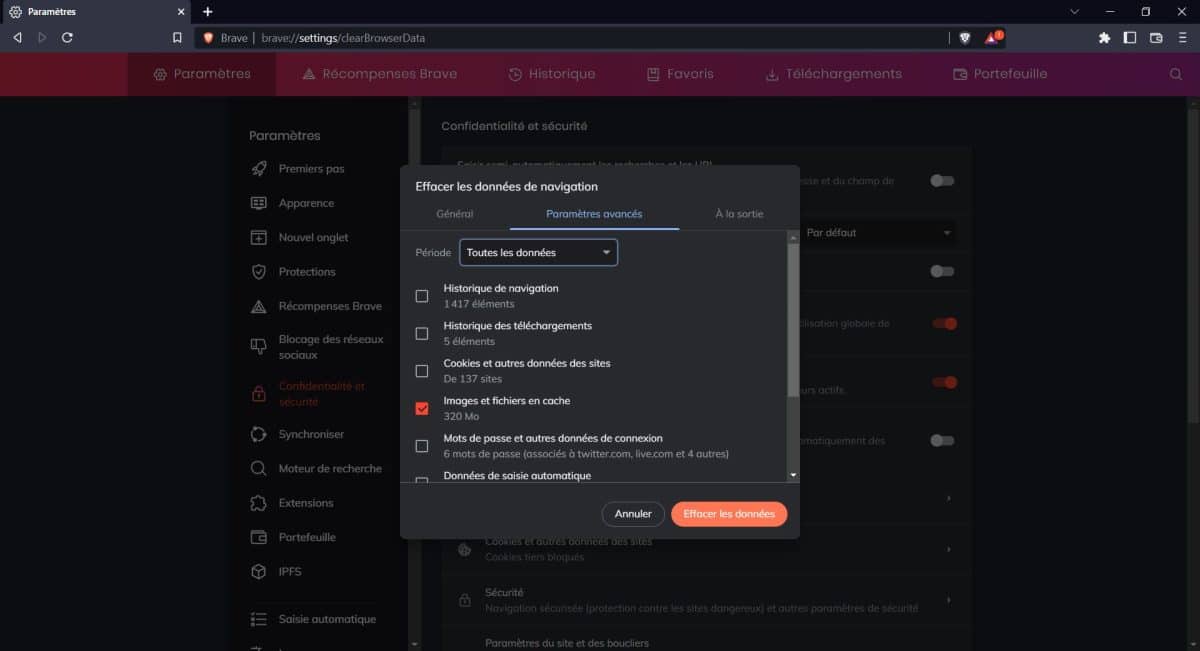The height and width of the screenshot is (651, 1200).
Task: Open the Extensions puzzle icon in toolbar
Action: click(1104, 38)
